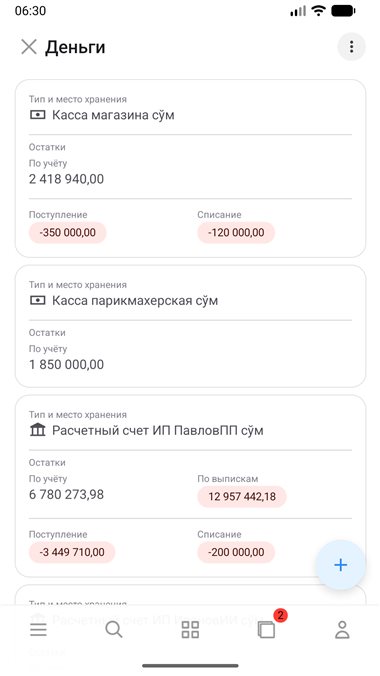The height and width of the screenshot is (676, 380).
Task: Open Касса парикмахерская сўм card
Action: [x=190, y=326]
